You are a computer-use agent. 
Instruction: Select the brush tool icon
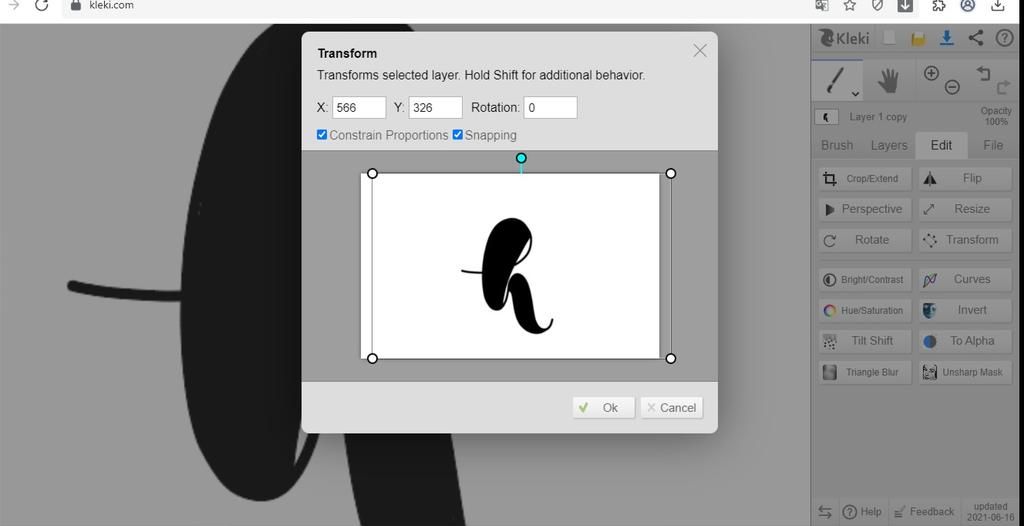[834, 80]
